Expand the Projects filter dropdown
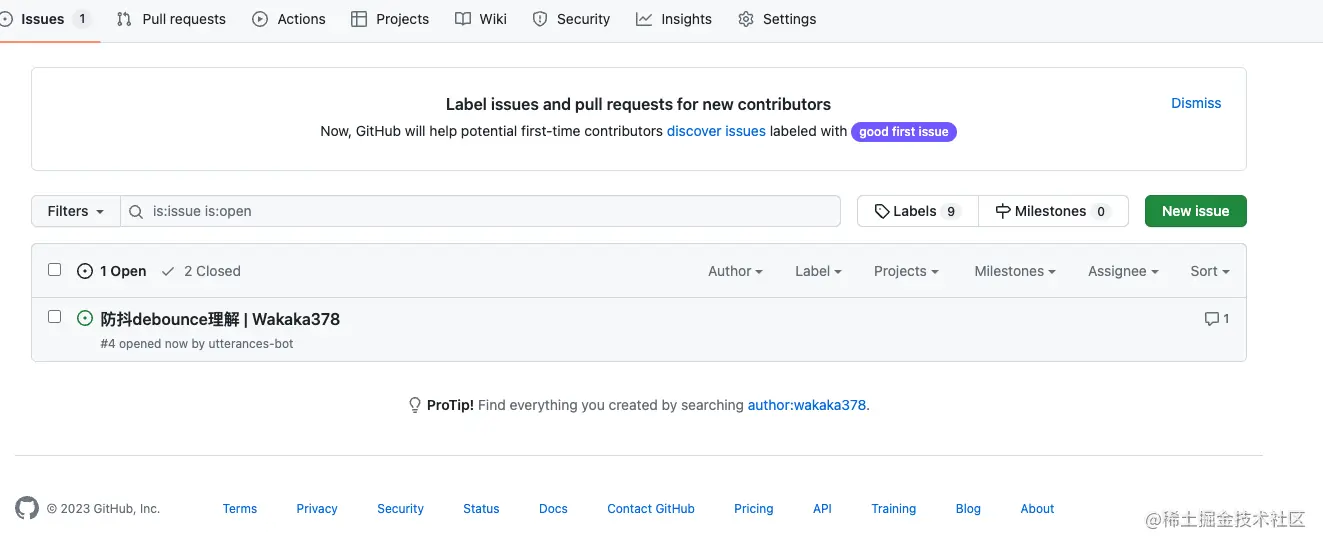 (906, 271)
